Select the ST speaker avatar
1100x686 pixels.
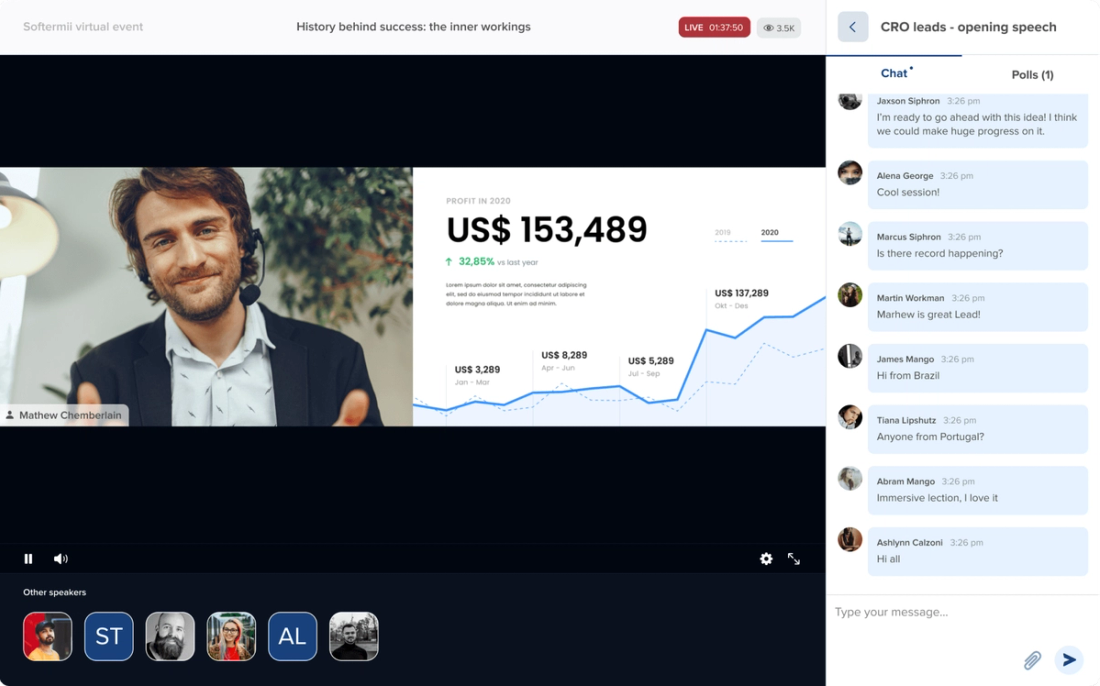109,636
